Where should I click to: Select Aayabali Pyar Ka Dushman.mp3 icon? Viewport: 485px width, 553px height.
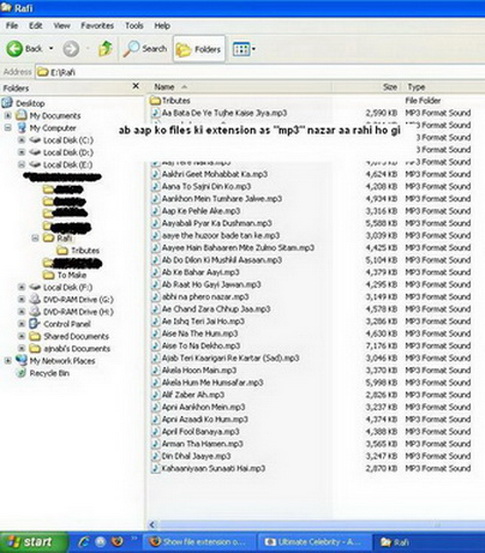point(155,223)
